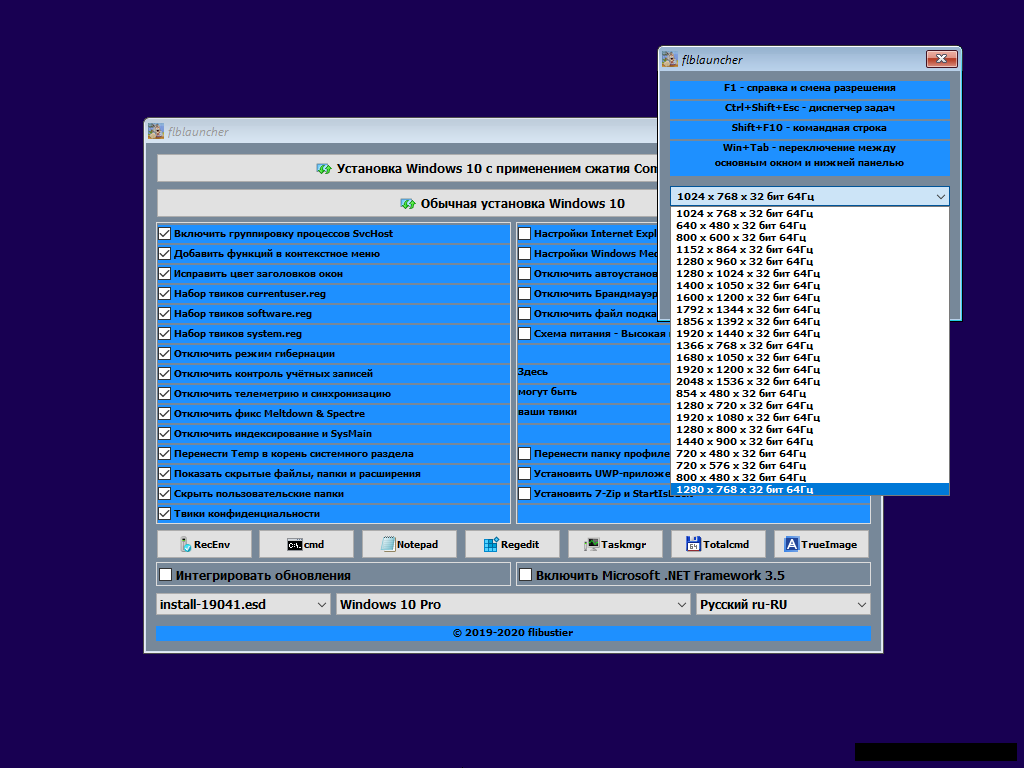Check Отключить автоустановку option
This screenshot has height=768, width=1024.
pos(524,274)
